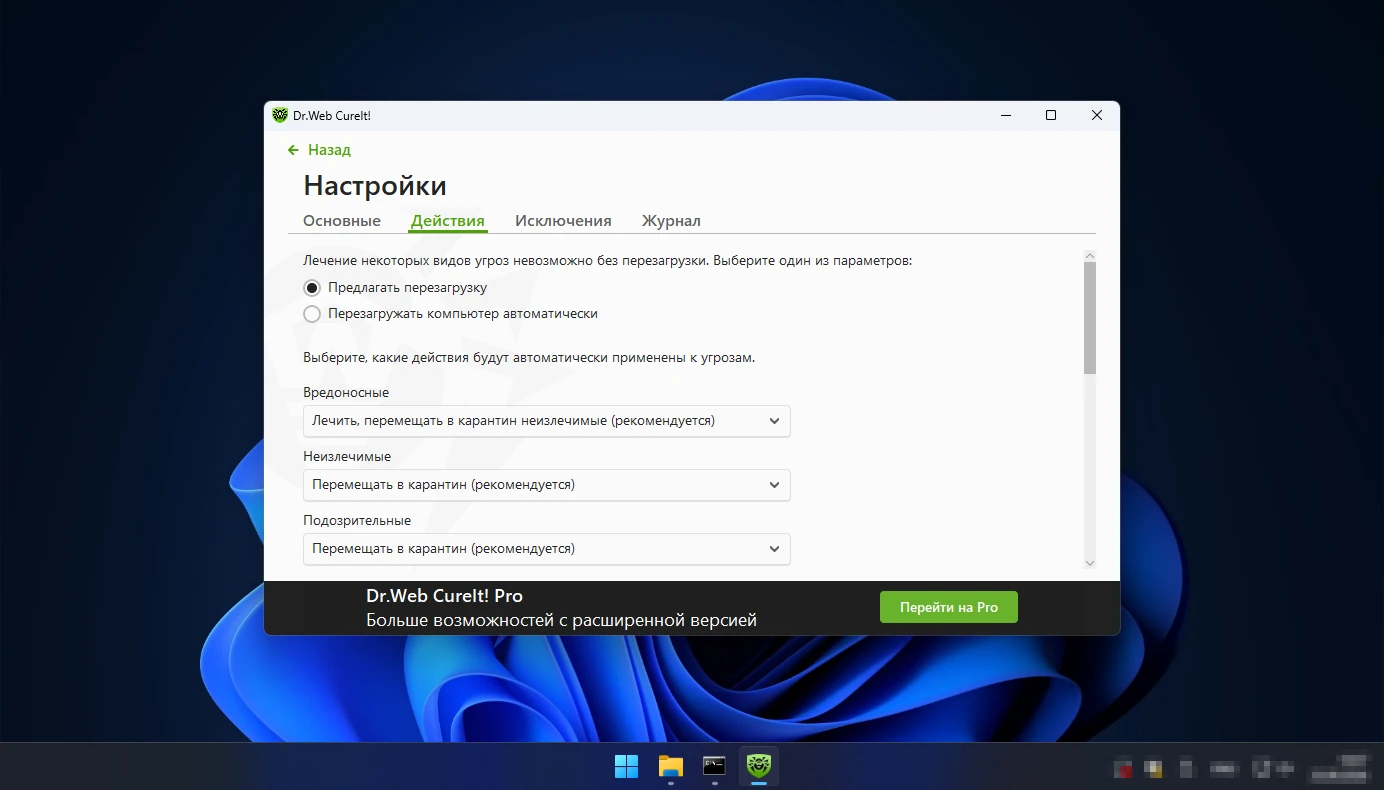Click the scrollbar down arrow
Screen dimensions: 1384x790
1090,563
